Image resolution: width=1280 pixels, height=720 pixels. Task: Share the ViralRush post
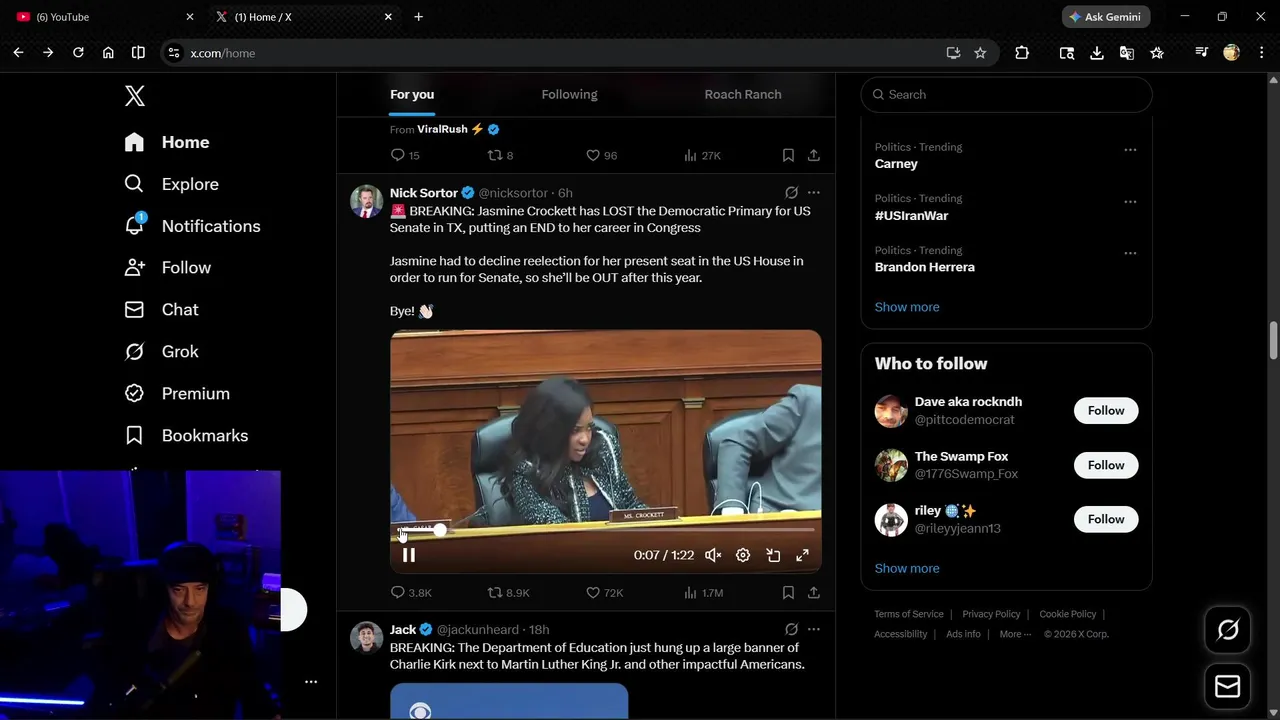(x=814, y=155)
